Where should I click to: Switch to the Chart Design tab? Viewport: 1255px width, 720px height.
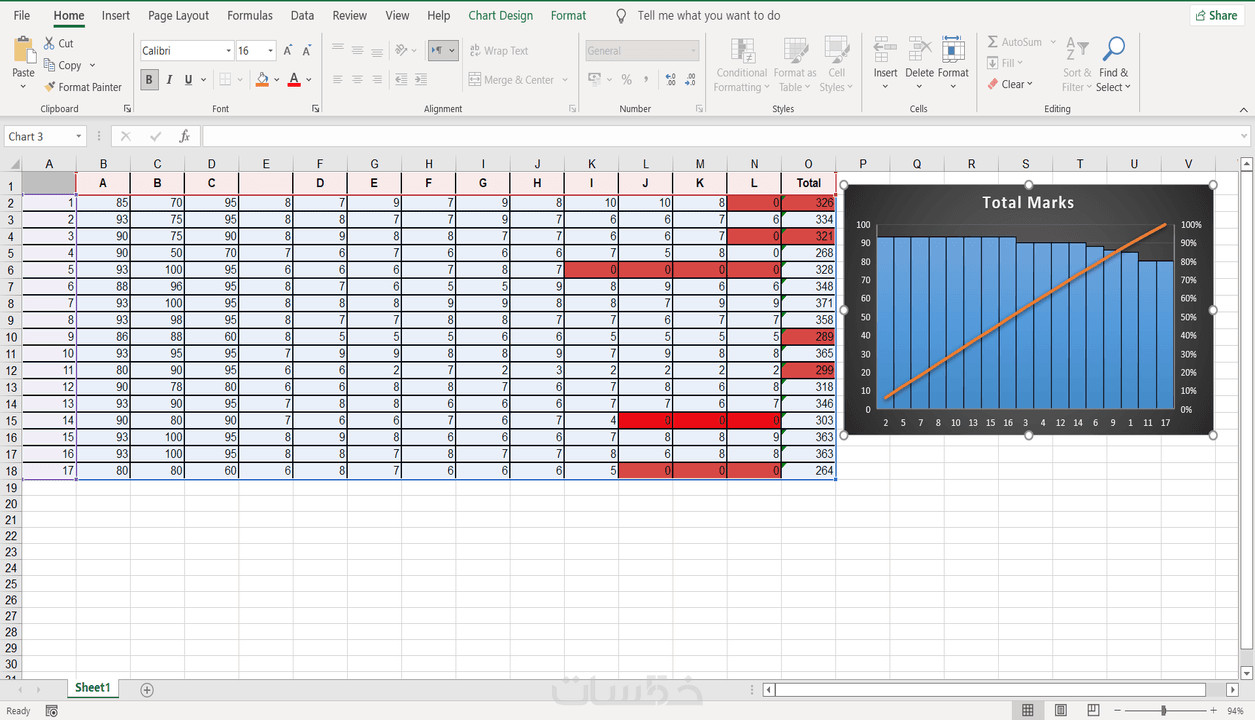click(x=500, y=15)
